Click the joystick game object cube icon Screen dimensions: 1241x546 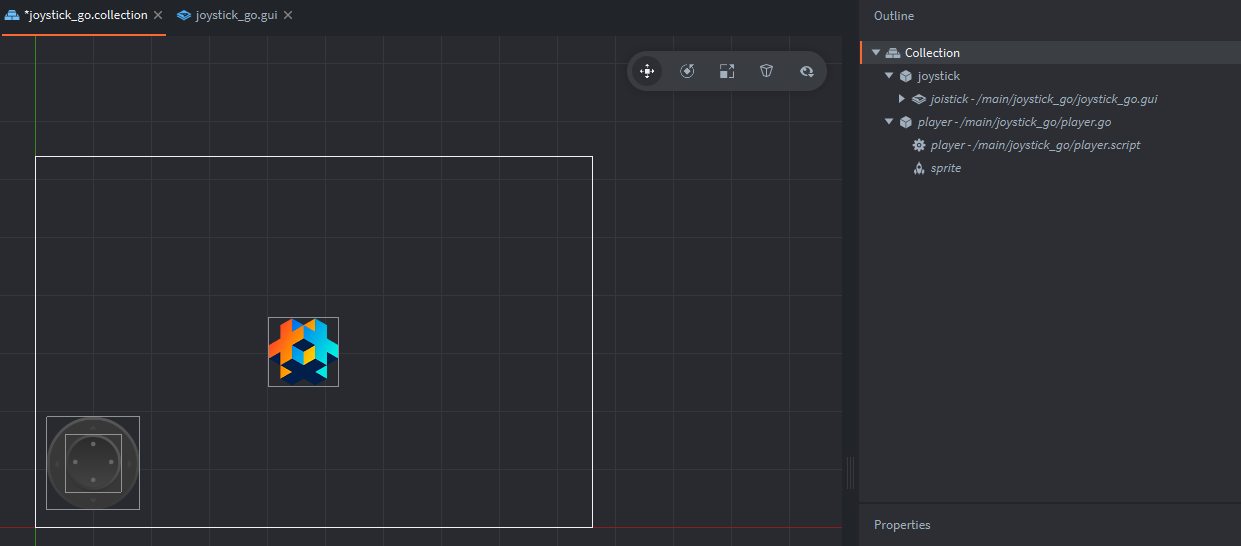tap(905, 76)
